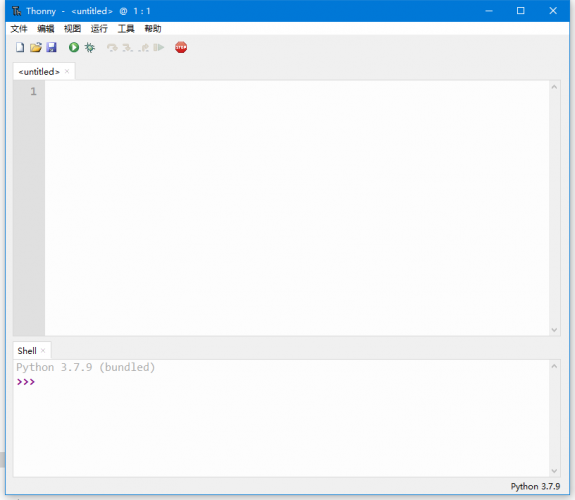
Task: Stop/restart backend with red STOP icon
Action: [181, 47]
